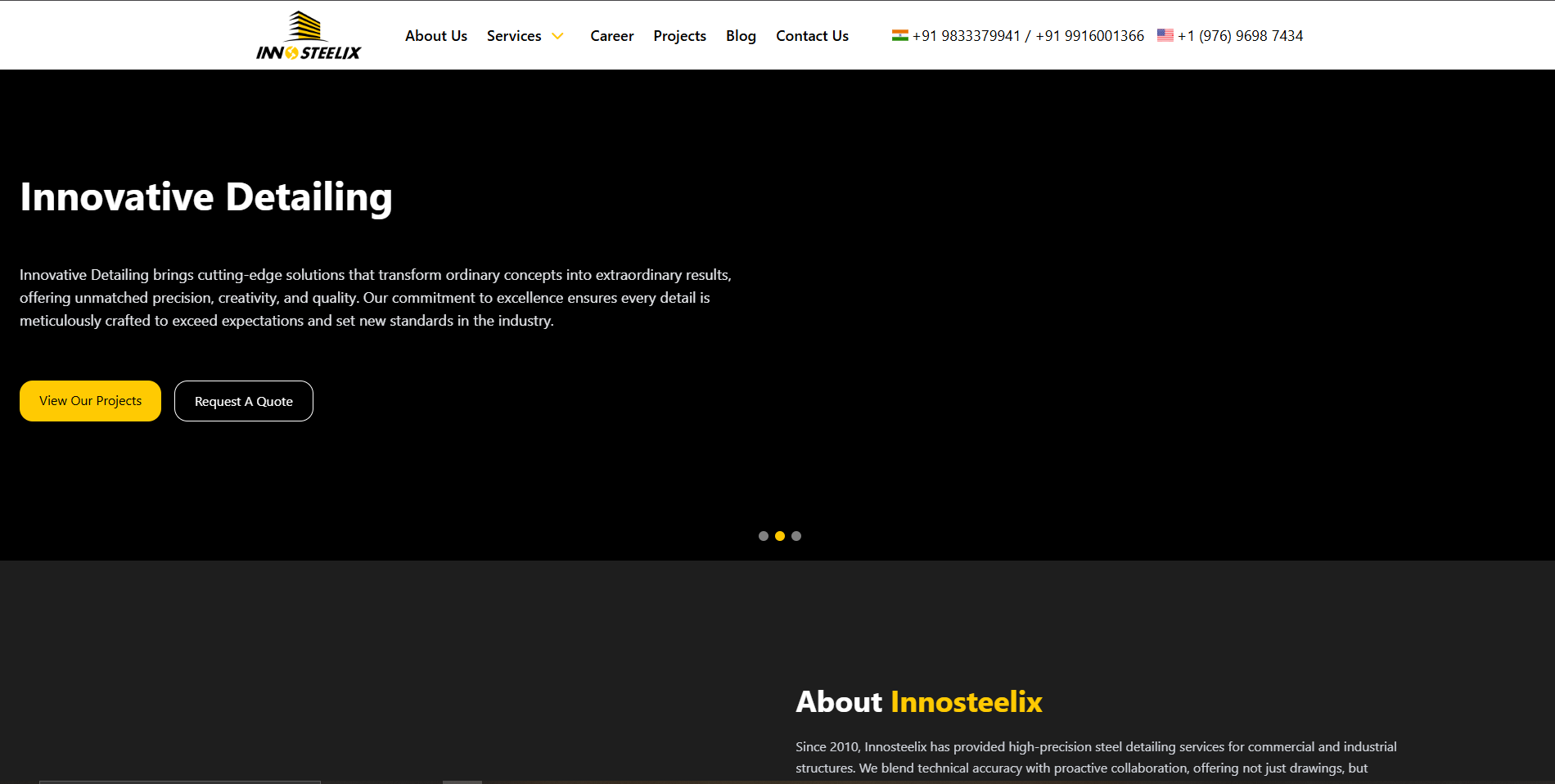Select the third carousel dot
Viewport: 1555px width, 784px height.
(797, 536)
